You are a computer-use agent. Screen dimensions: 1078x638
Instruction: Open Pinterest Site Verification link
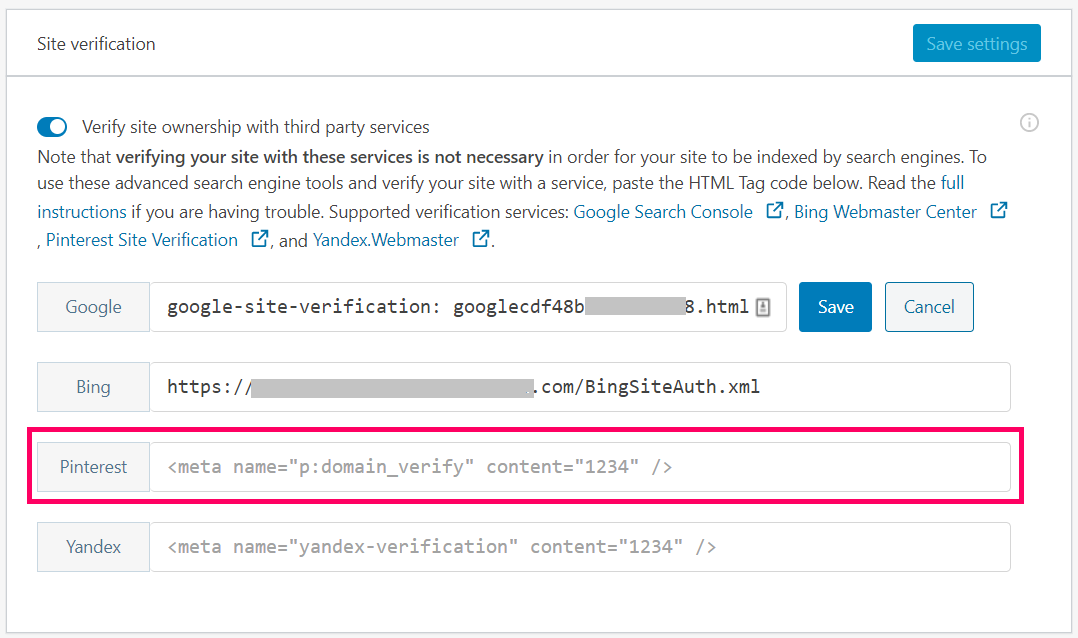pyautogui.click(x=142, y=240)
